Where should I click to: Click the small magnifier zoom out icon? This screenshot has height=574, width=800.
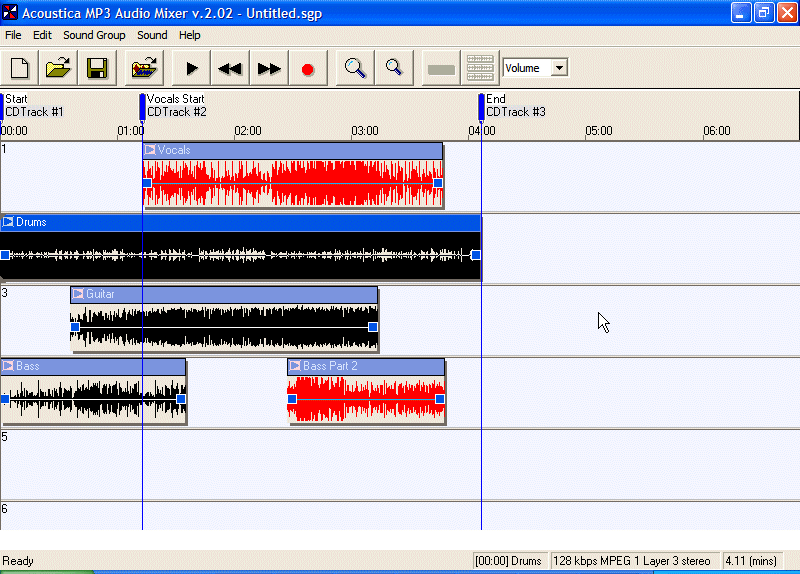[x=394, y=68]
